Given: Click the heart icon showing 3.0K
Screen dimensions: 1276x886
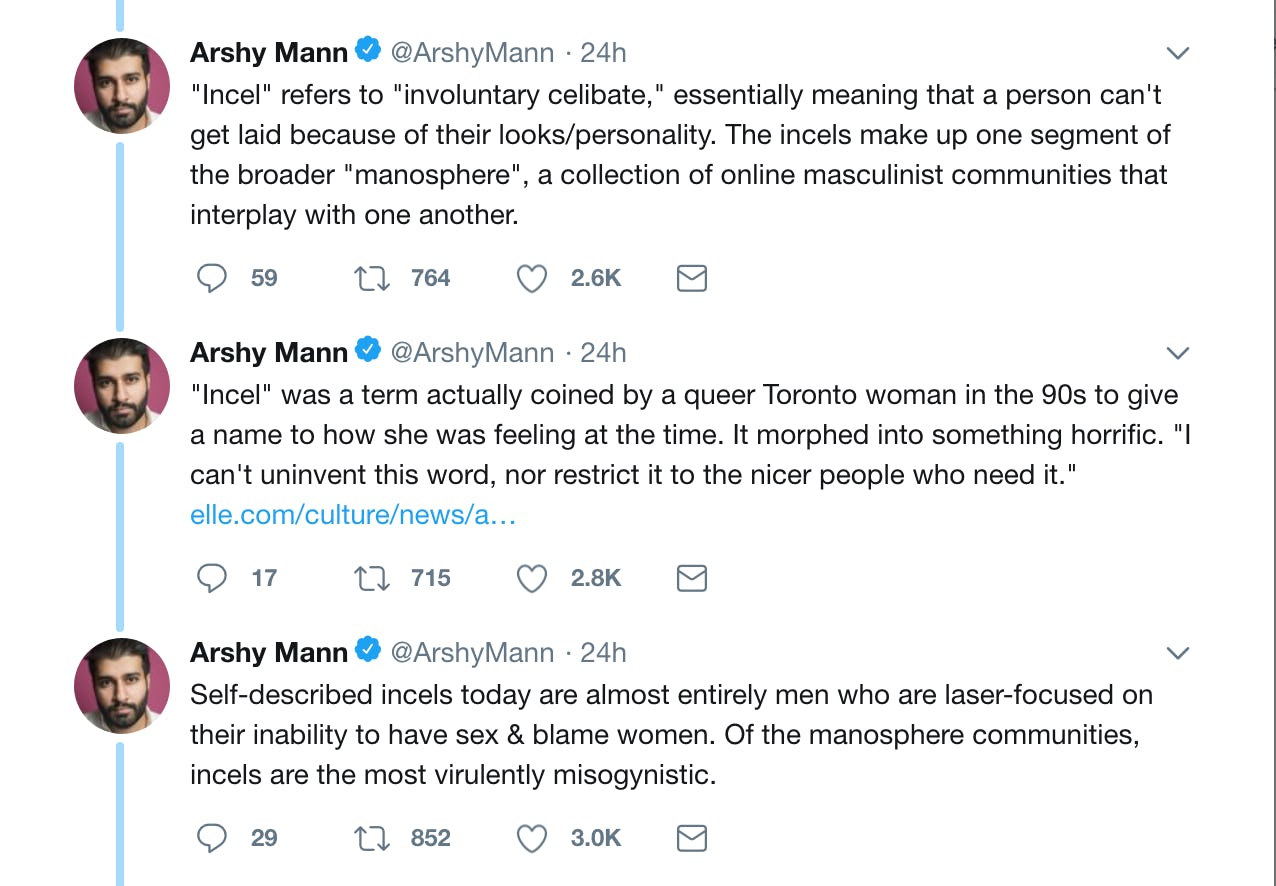Looking at the screenshot, I should click(531, 838).
